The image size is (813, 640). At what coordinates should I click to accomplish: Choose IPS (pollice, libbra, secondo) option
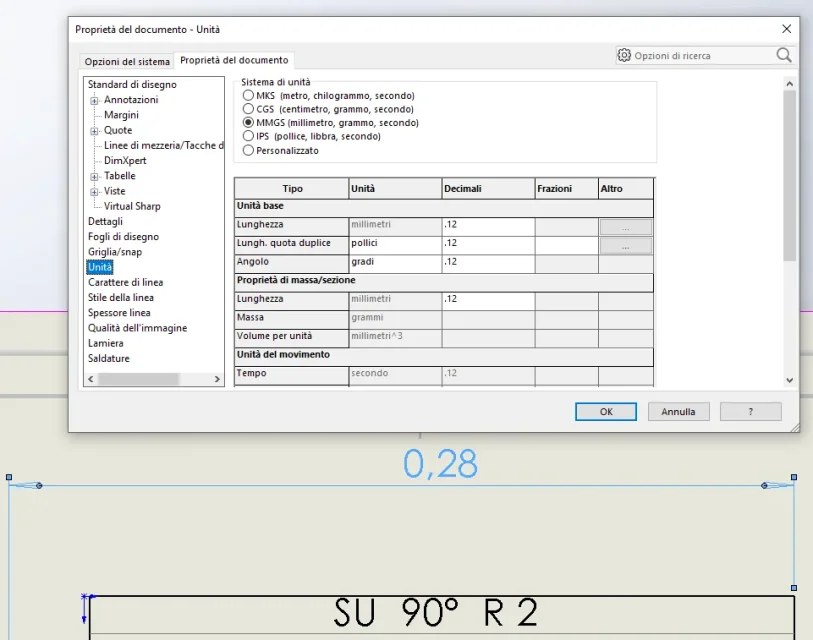248,136
